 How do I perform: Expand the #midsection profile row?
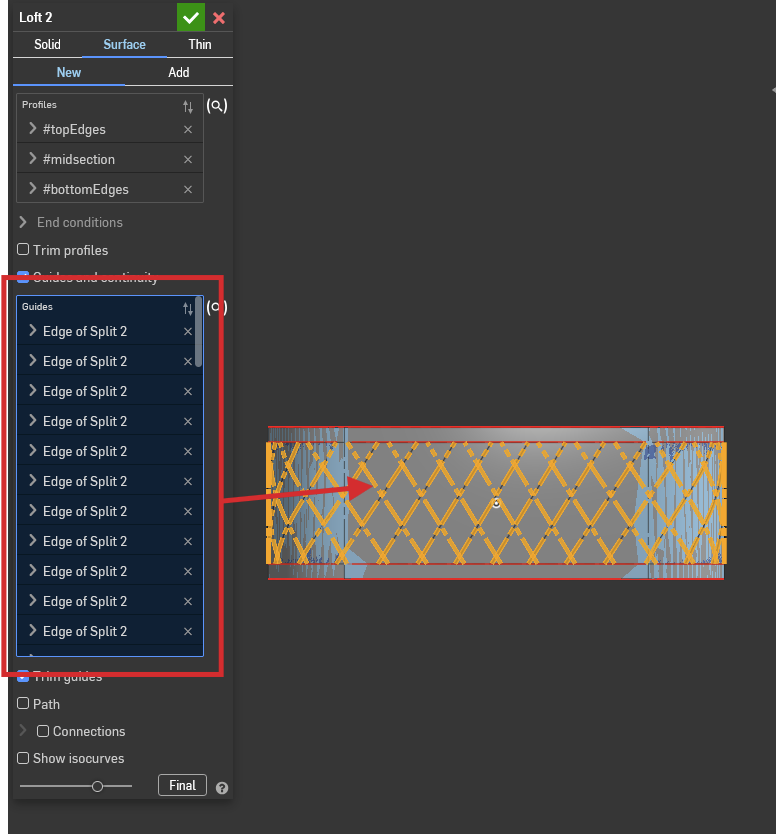(32, 158)
